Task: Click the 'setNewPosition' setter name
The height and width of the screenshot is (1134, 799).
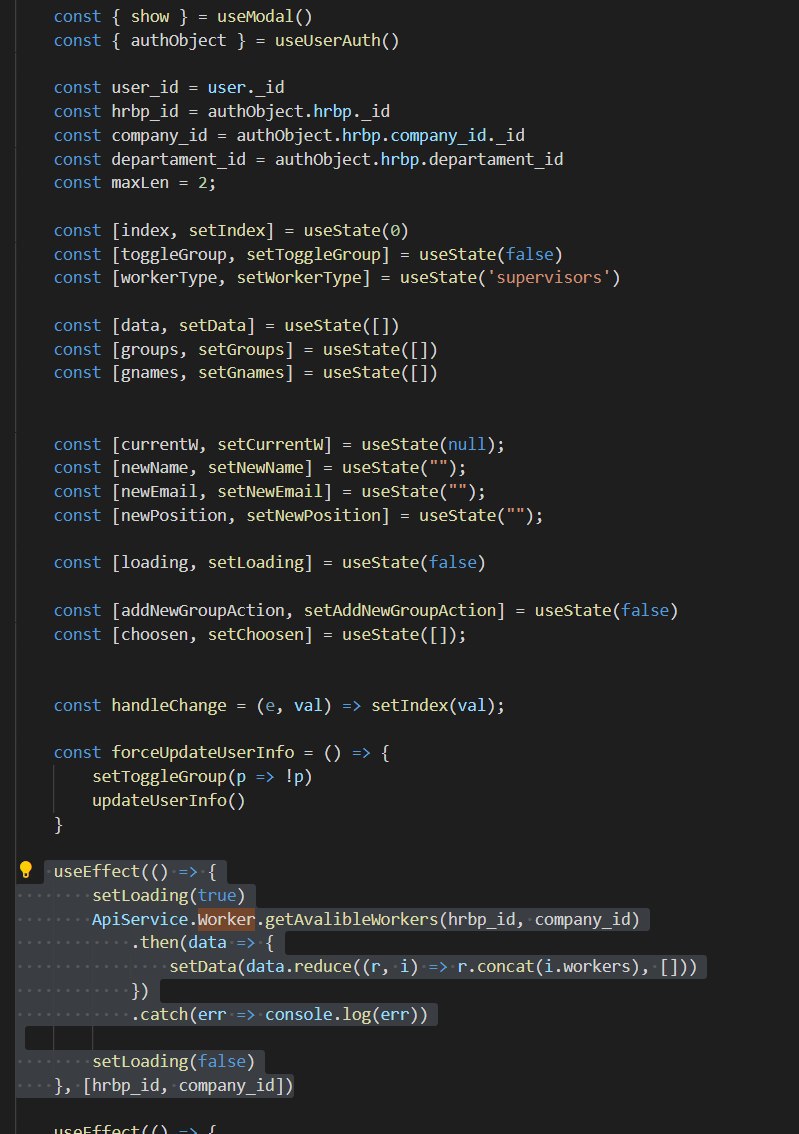Action: (313, 515)
